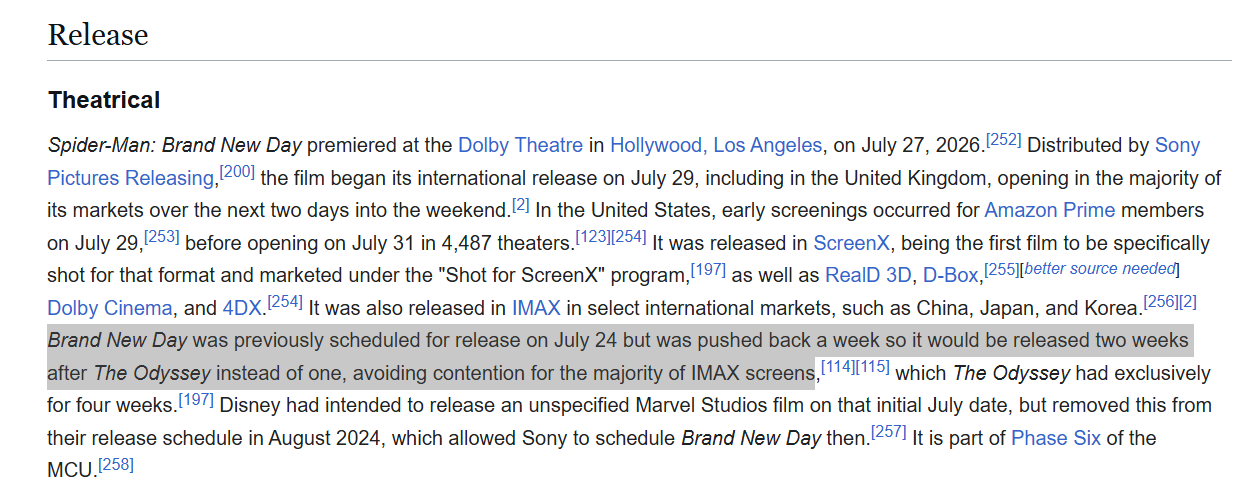Open the D-Box link
1238x491 pixels.
pyautogui.click(x=951, y=275)
